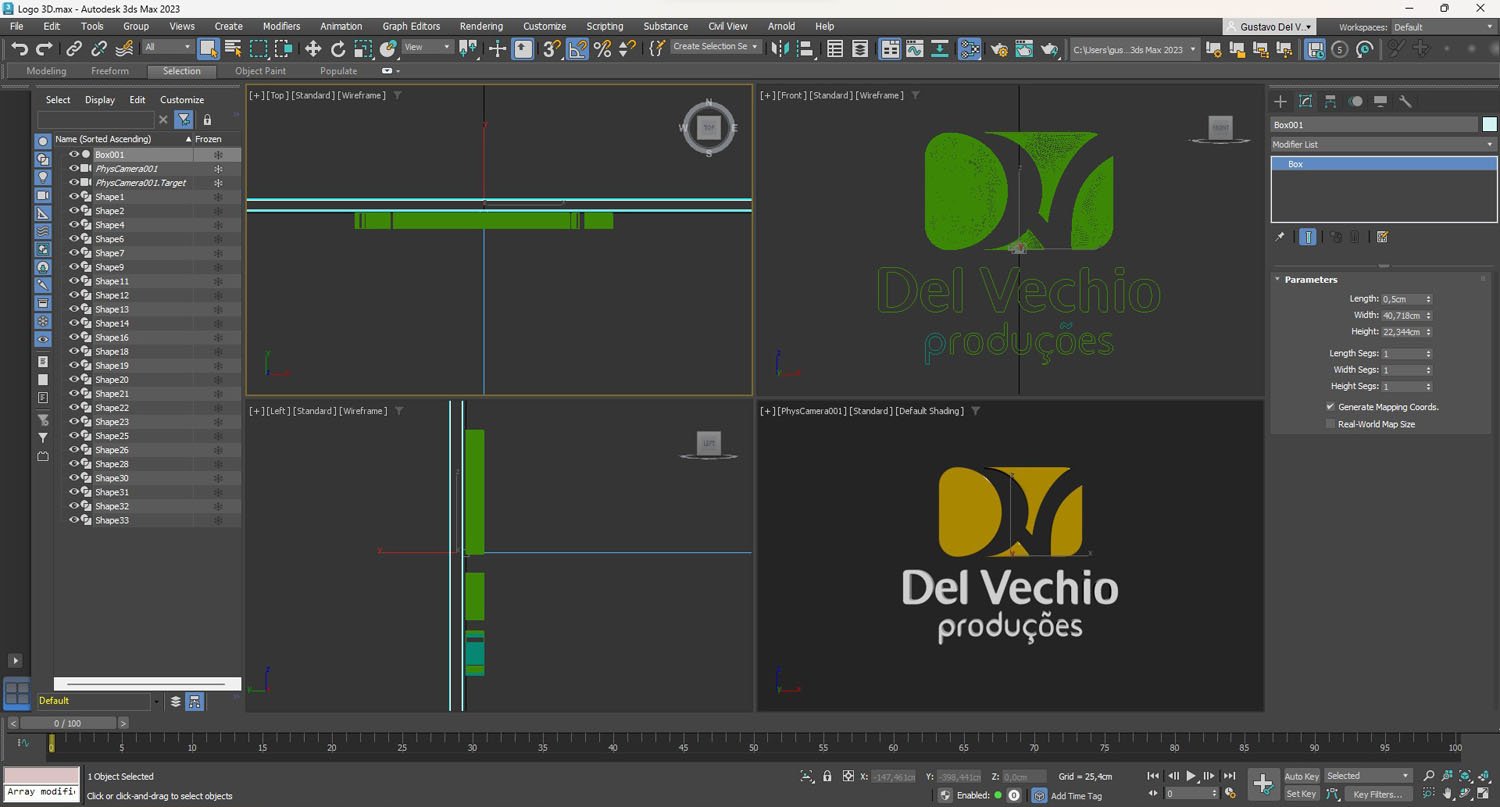
Task: Click the Undo arrow in main toolbar
Action: [19, 48]
